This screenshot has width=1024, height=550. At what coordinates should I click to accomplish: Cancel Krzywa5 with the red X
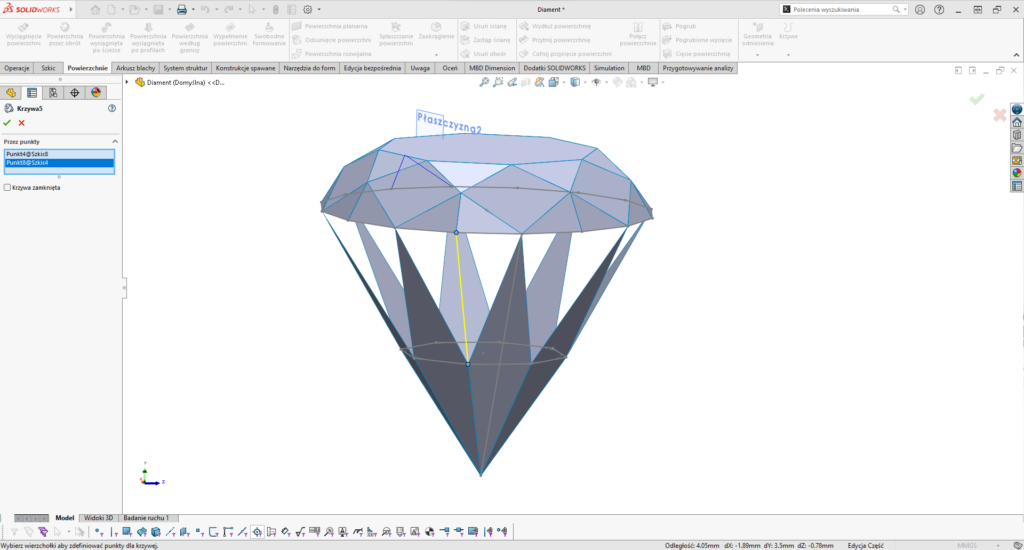click(x=21, y=123)
